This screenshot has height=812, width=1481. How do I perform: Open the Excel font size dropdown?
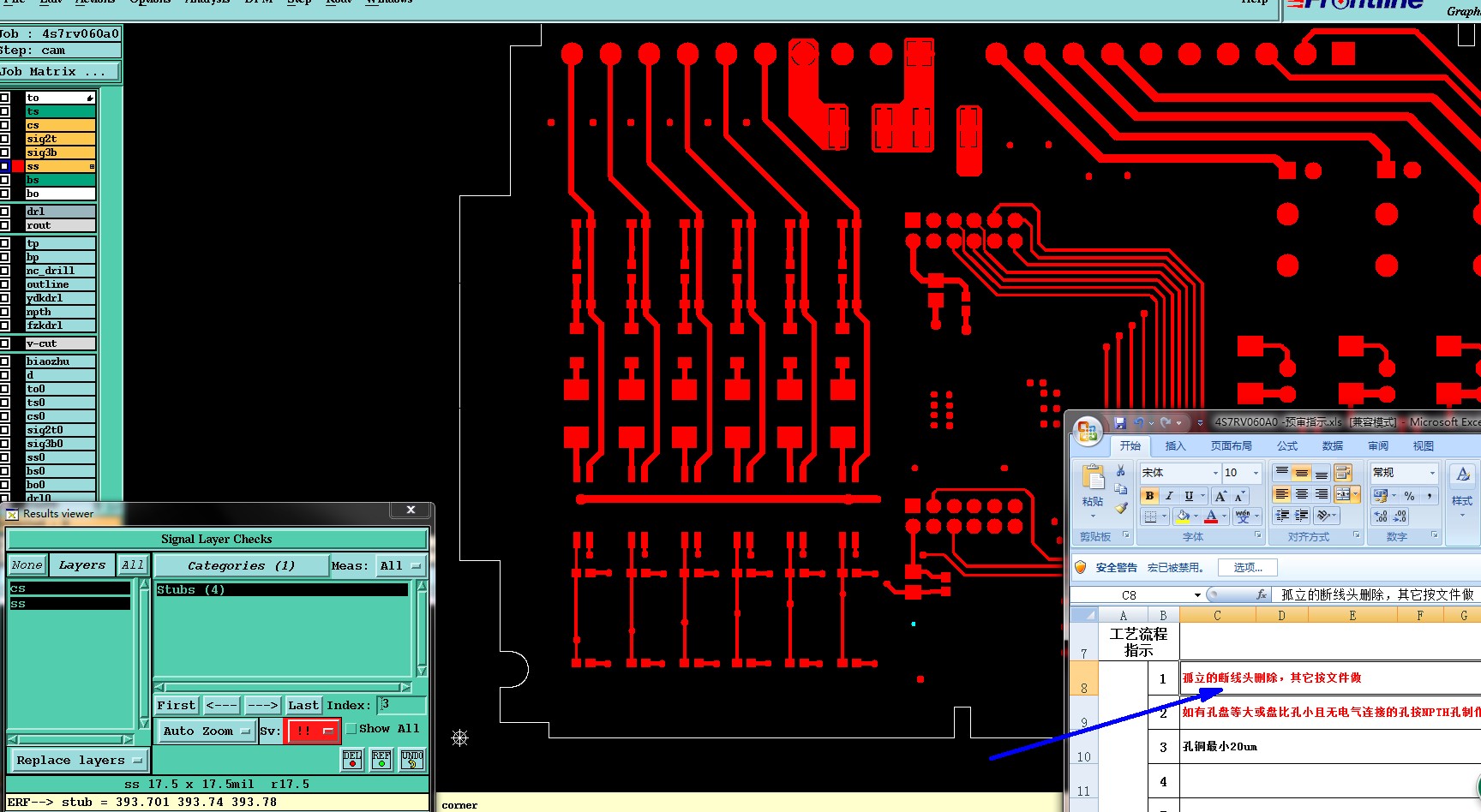click(x=1256, y=473)
